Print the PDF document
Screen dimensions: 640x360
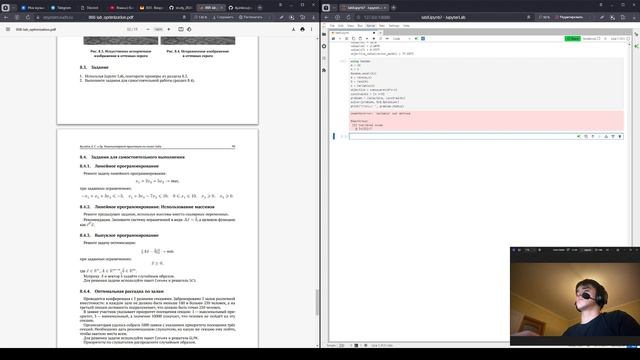point(302,29)
